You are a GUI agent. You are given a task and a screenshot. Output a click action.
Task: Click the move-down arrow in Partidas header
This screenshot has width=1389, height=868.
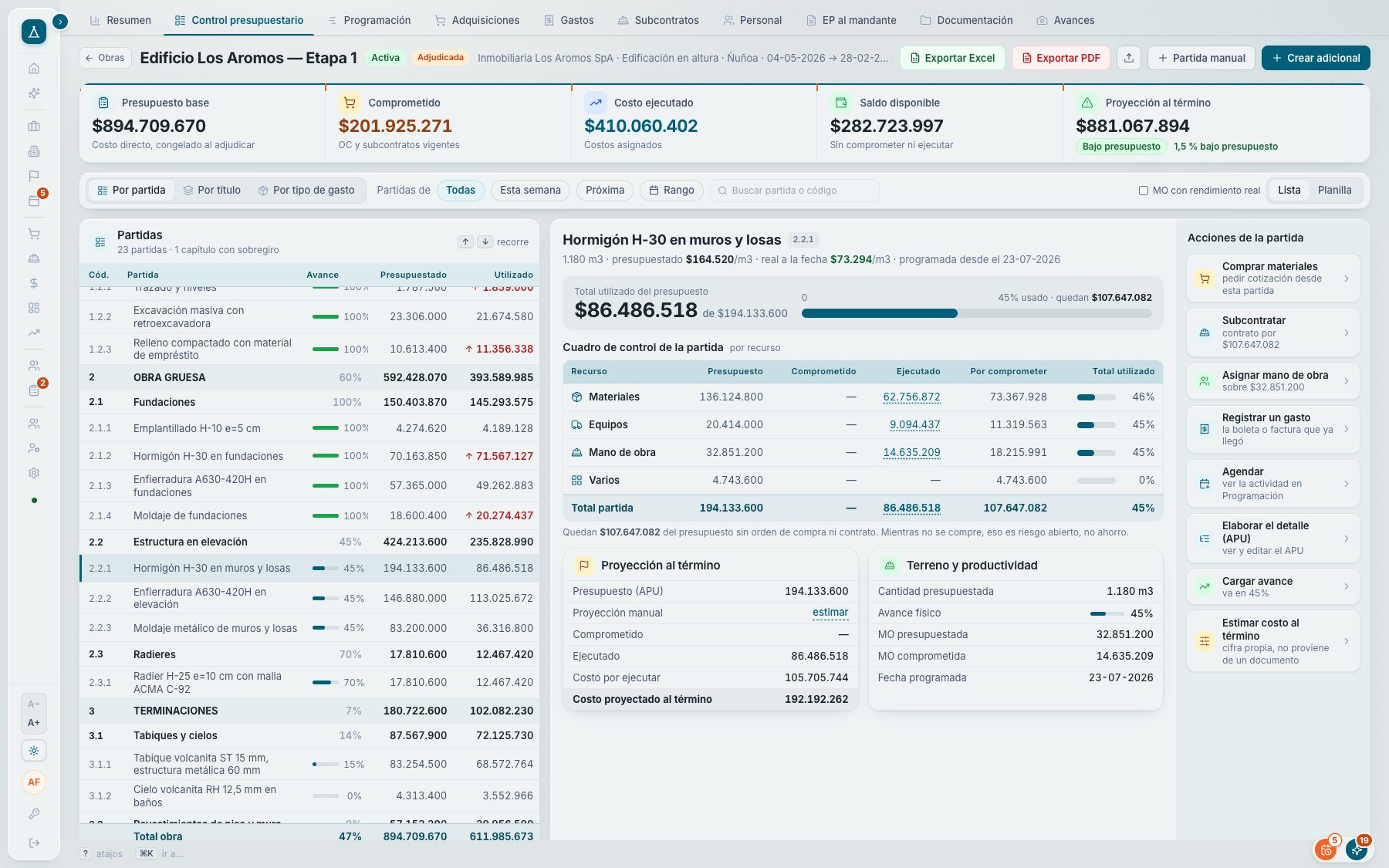tap(485, 241)
